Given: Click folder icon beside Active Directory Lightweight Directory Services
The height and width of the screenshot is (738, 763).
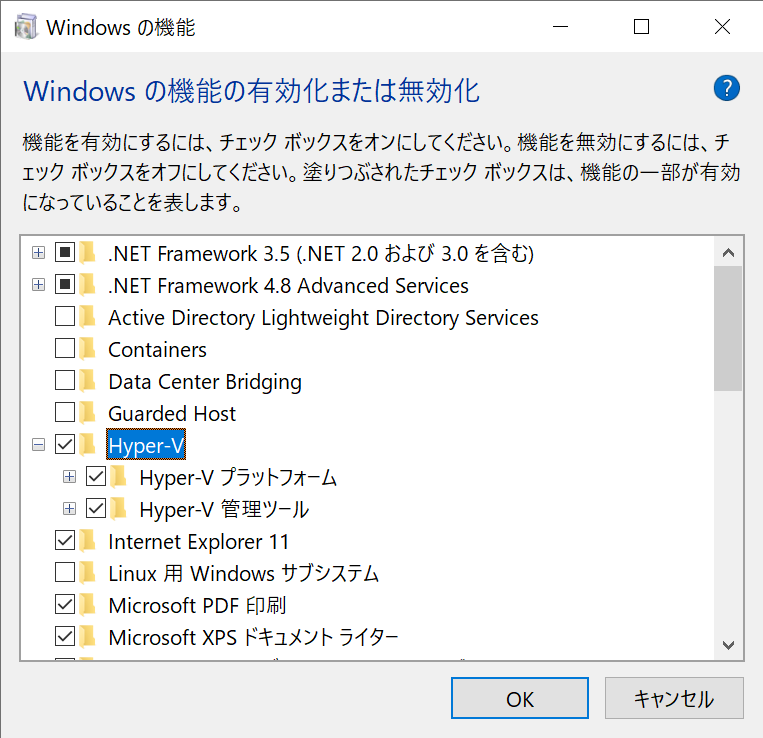Looking at the screenshot, I should coord(88,317).
